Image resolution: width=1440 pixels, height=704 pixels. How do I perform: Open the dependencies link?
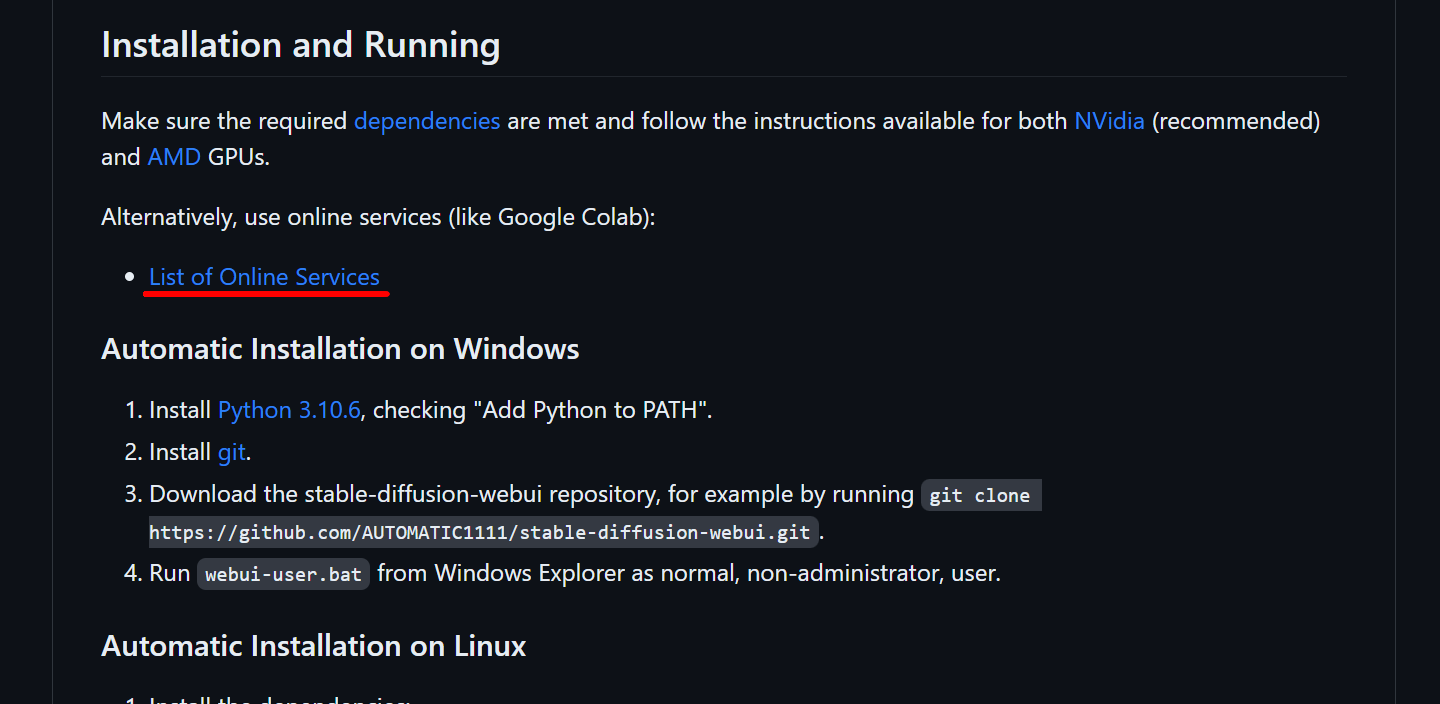[x=427, y=121]
